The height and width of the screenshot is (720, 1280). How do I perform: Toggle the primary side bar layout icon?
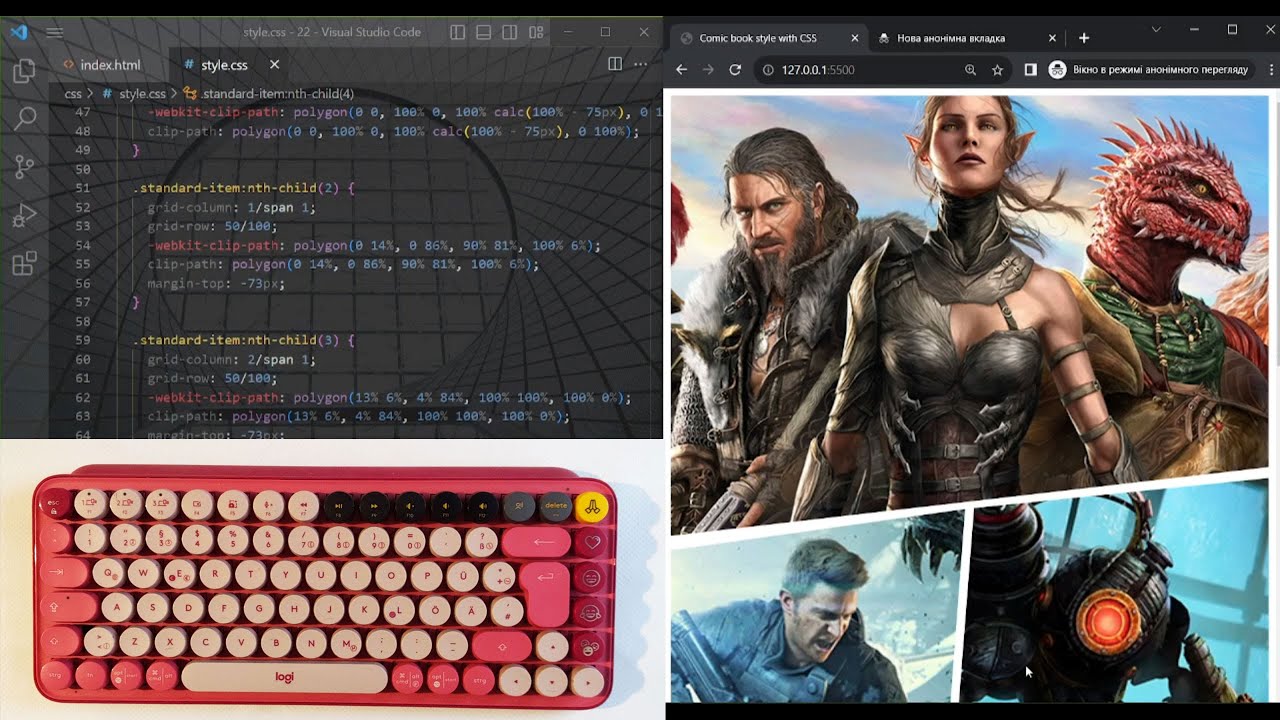click(x=458, y=32)
